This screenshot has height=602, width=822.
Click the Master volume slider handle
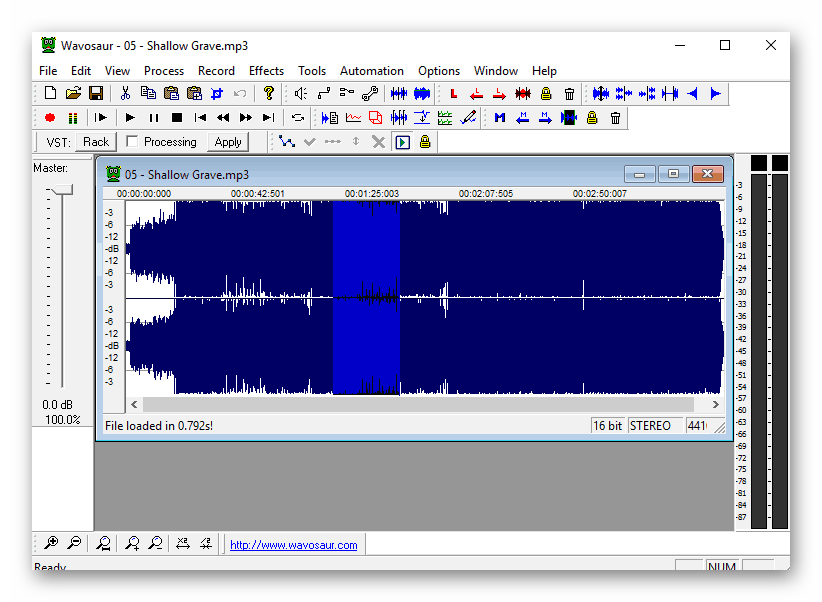tap(61, 189)
